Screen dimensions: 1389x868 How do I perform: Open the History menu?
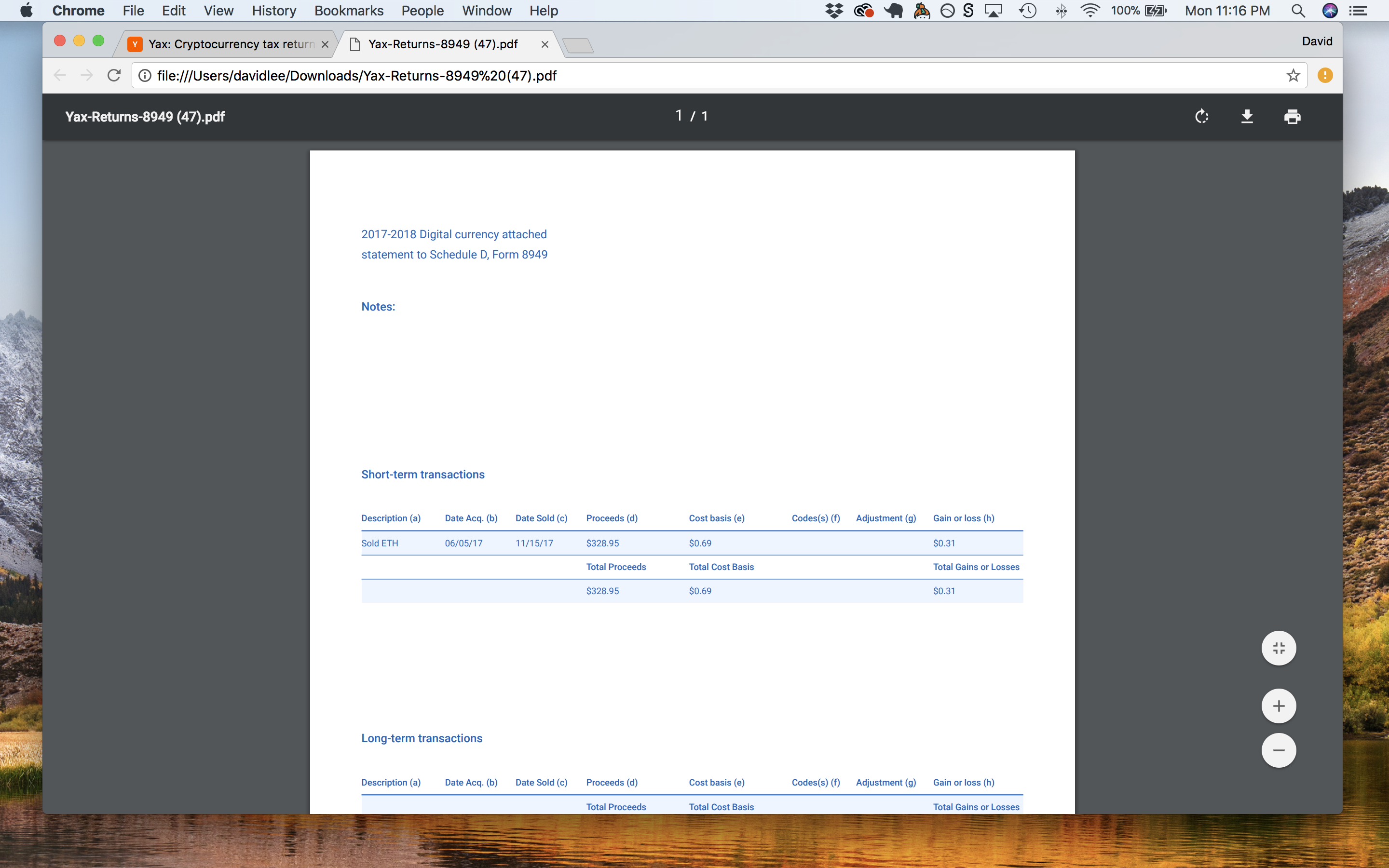pos(274,10)
